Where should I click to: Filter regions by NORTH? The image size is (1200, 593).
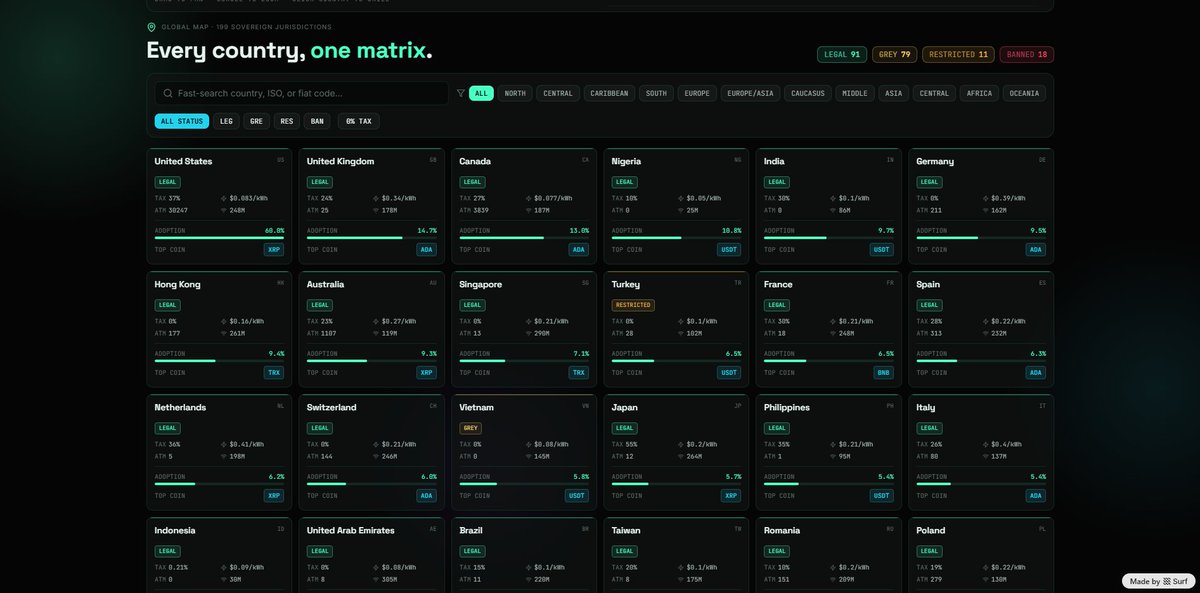[x=515, y=93]
